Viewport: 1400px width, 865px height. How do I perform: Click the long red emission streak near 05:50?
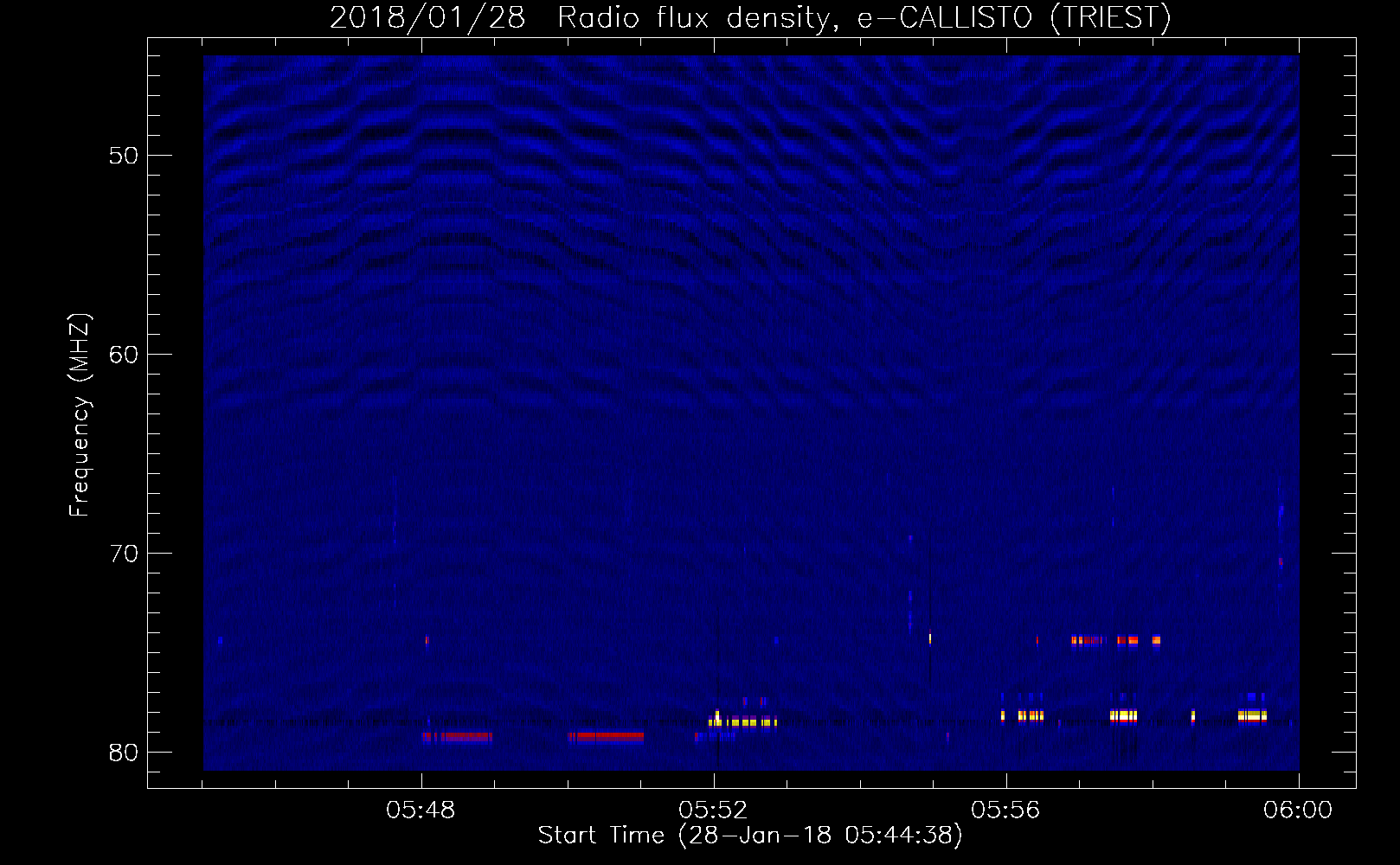[606, 738]
